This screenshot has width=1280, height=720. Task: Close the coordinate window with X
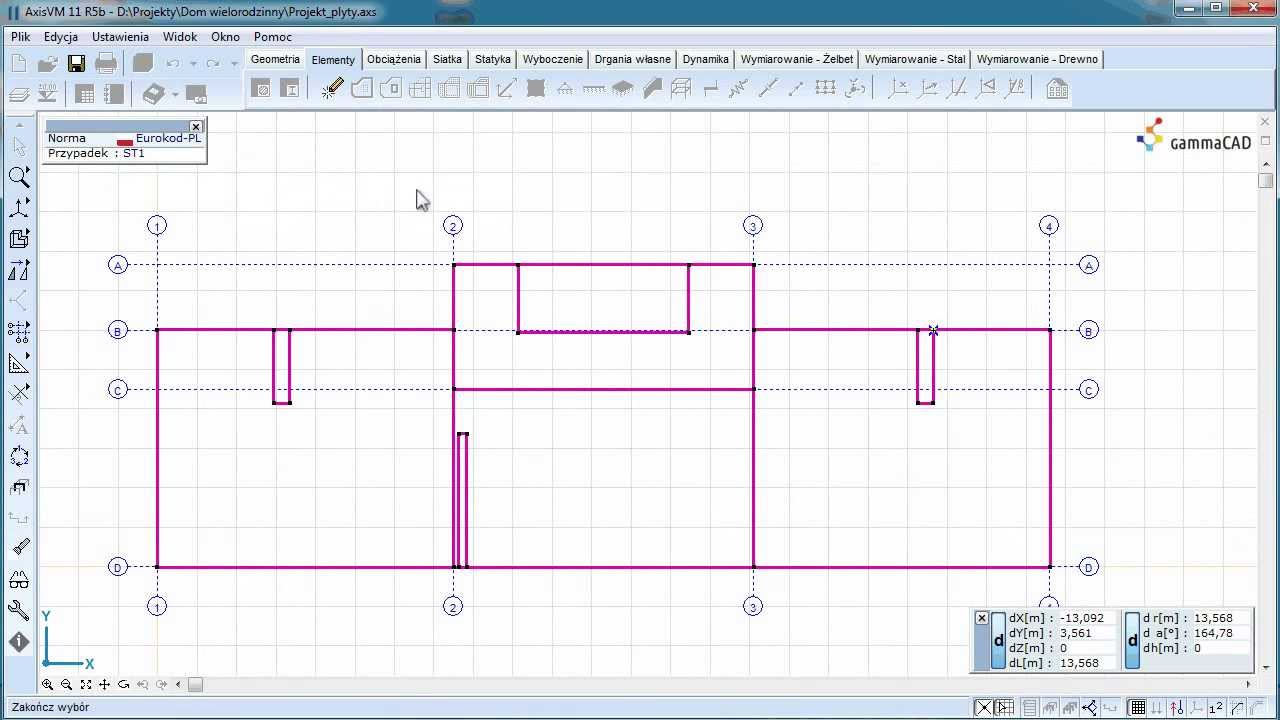point(982,618)
